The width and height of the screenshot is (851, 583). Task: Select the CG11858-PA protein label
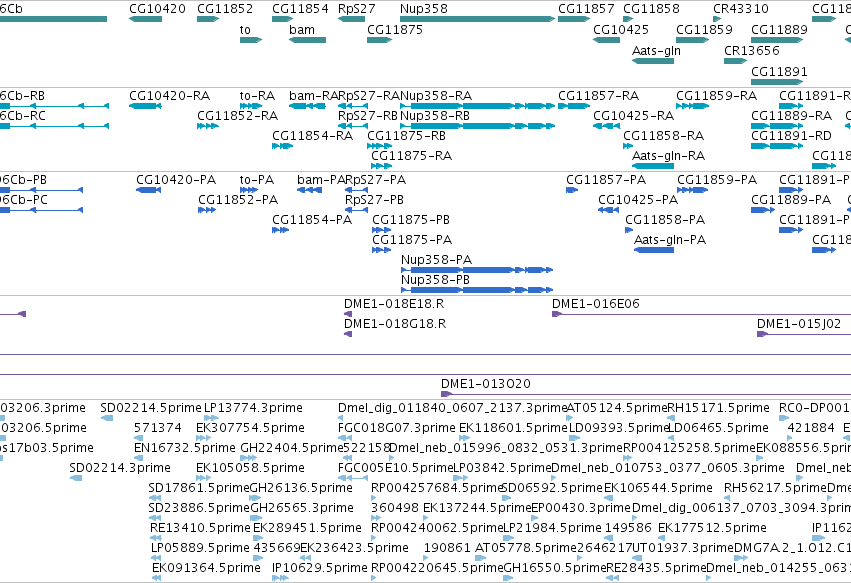(665, 220)
